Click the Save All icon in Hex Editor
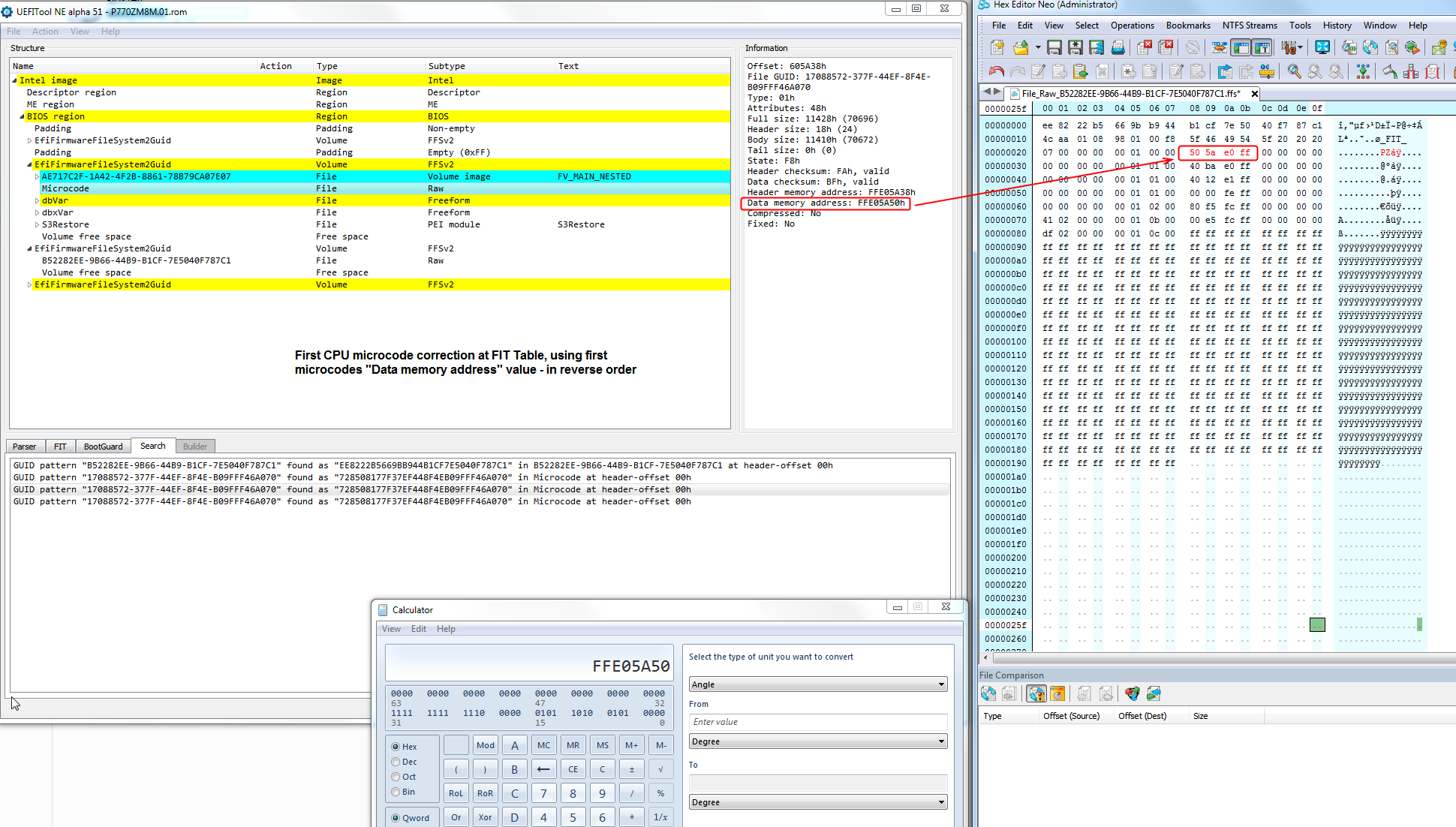The width and height of the screenshot is (1456, 827). pos(1097,47)
